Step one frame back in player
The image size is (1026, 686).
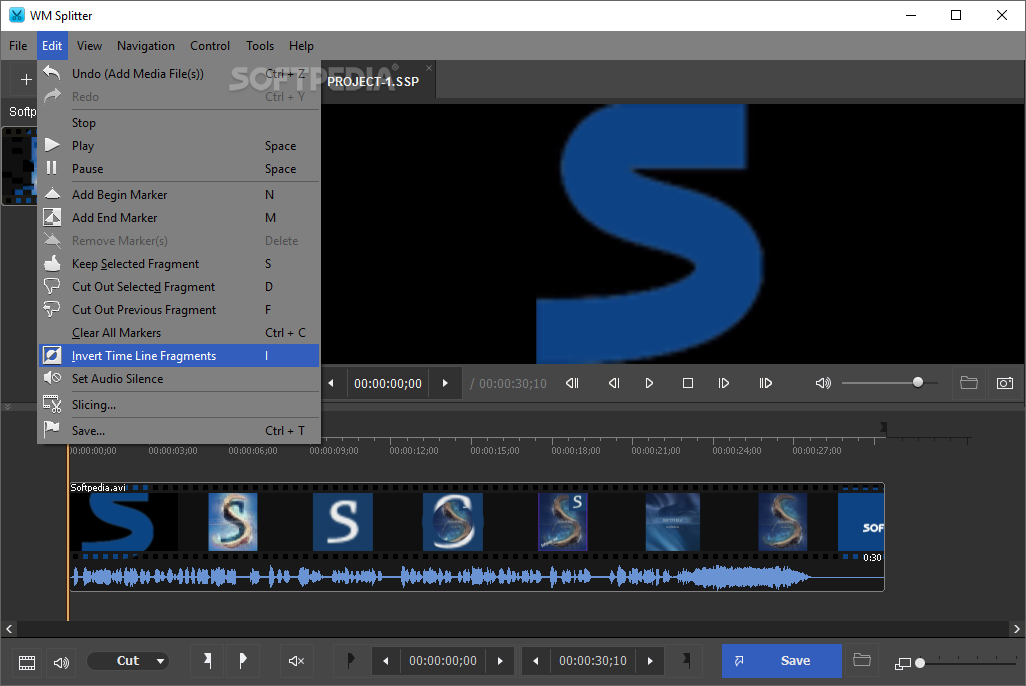click(x=614, y=384)
